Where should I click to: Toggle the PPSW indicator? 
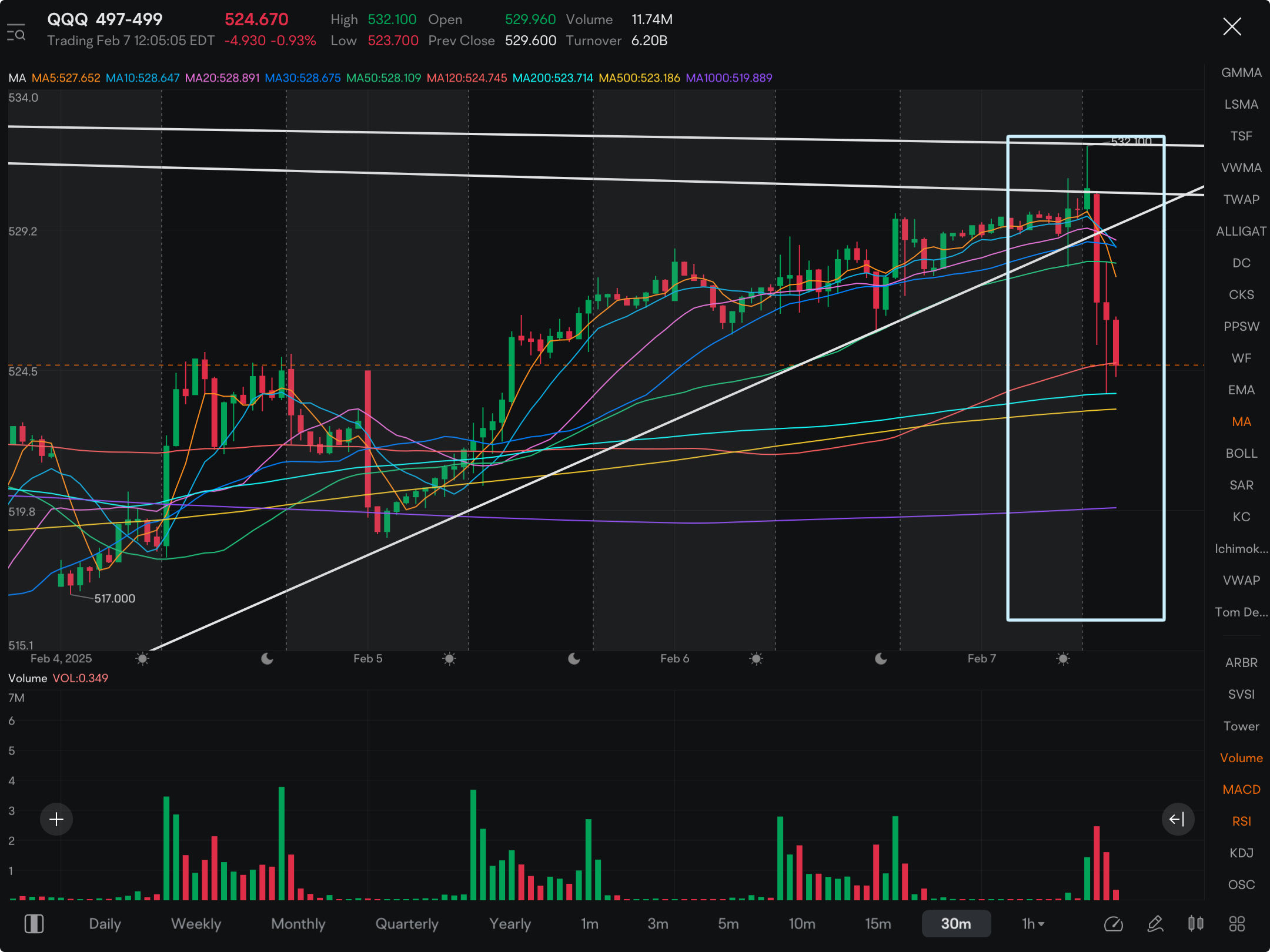[x=1241, y=327]
